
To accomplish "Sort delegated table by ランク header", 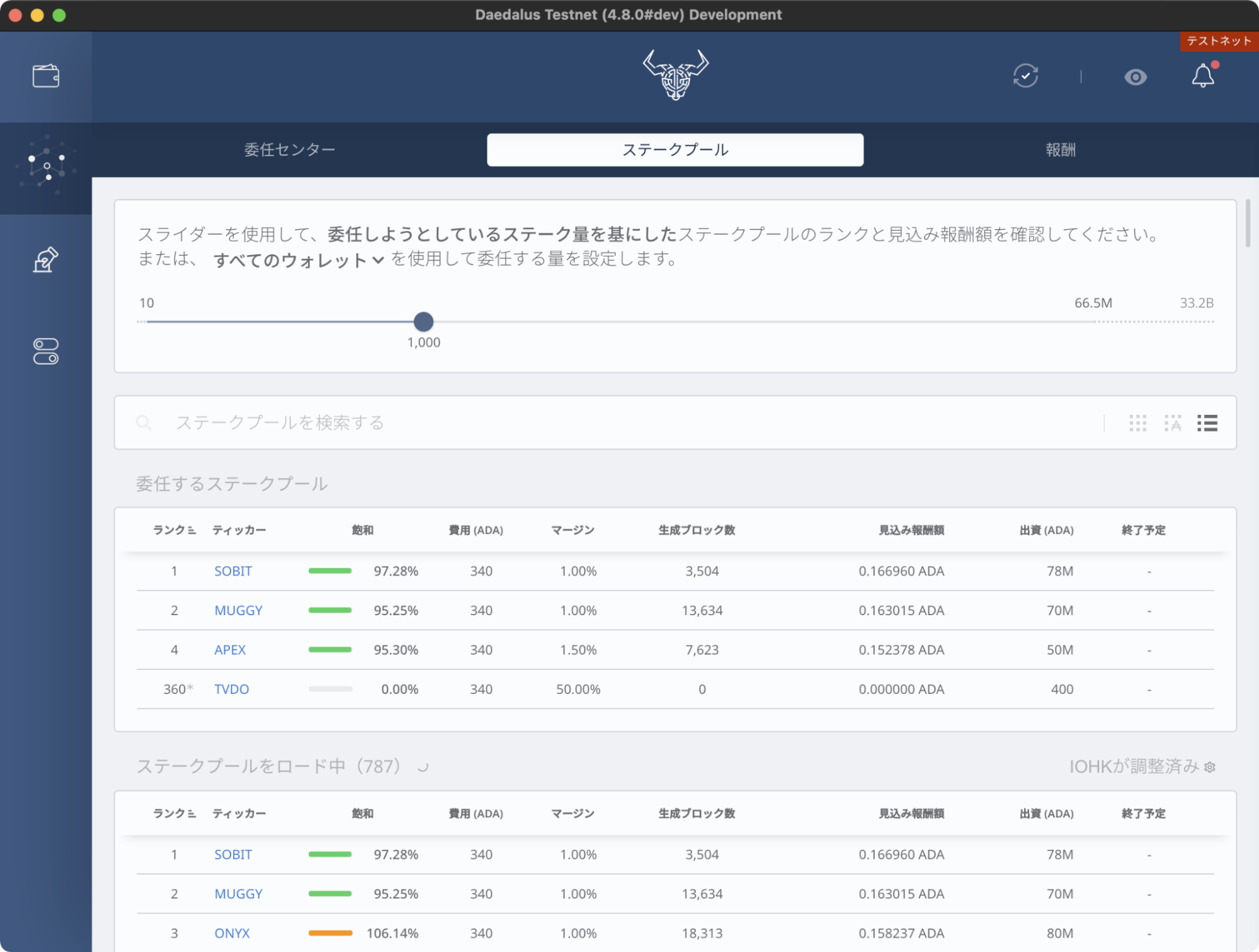I will tap(174, 530).
